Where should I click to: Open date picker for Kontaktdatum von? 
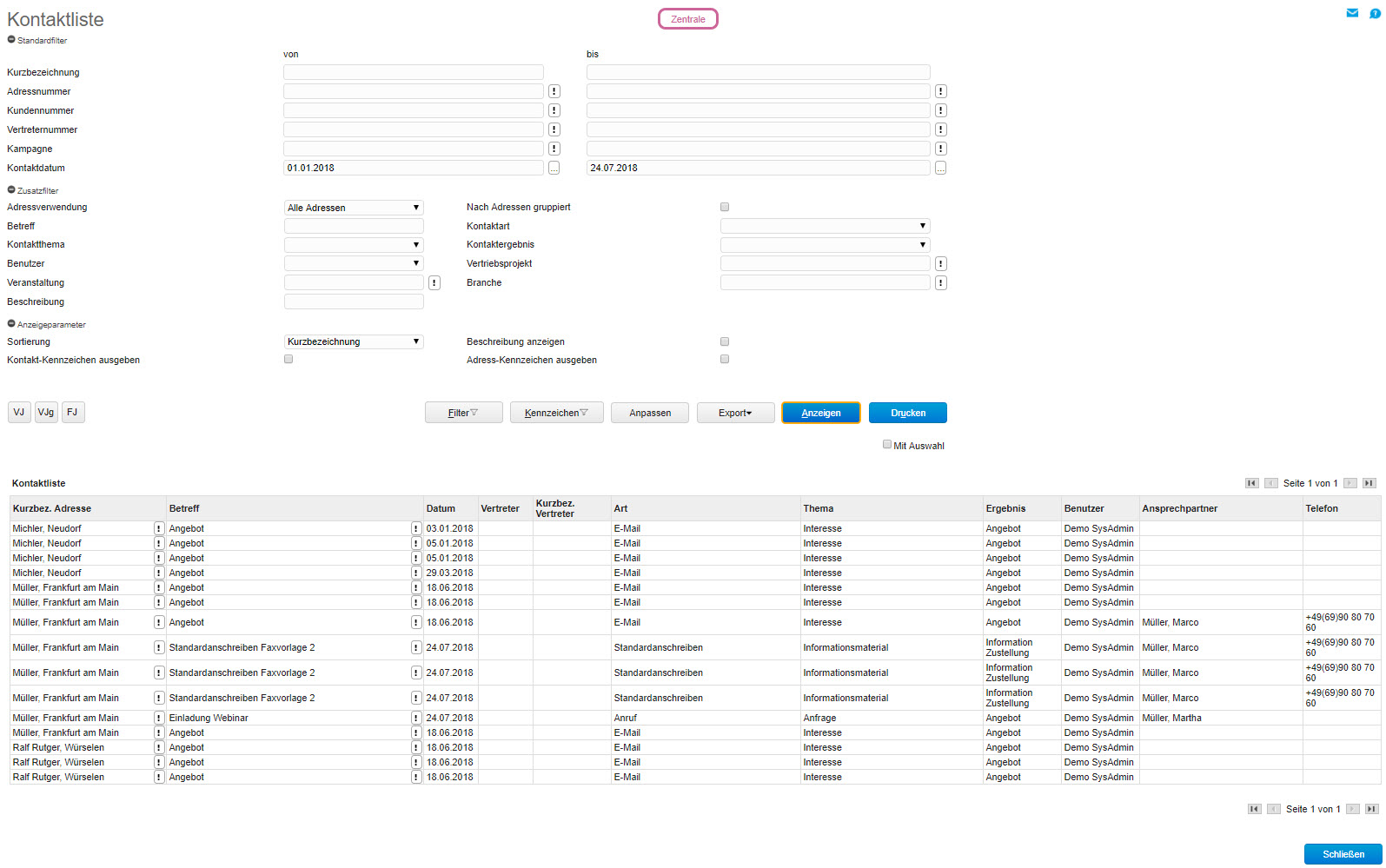click(554, 168)
